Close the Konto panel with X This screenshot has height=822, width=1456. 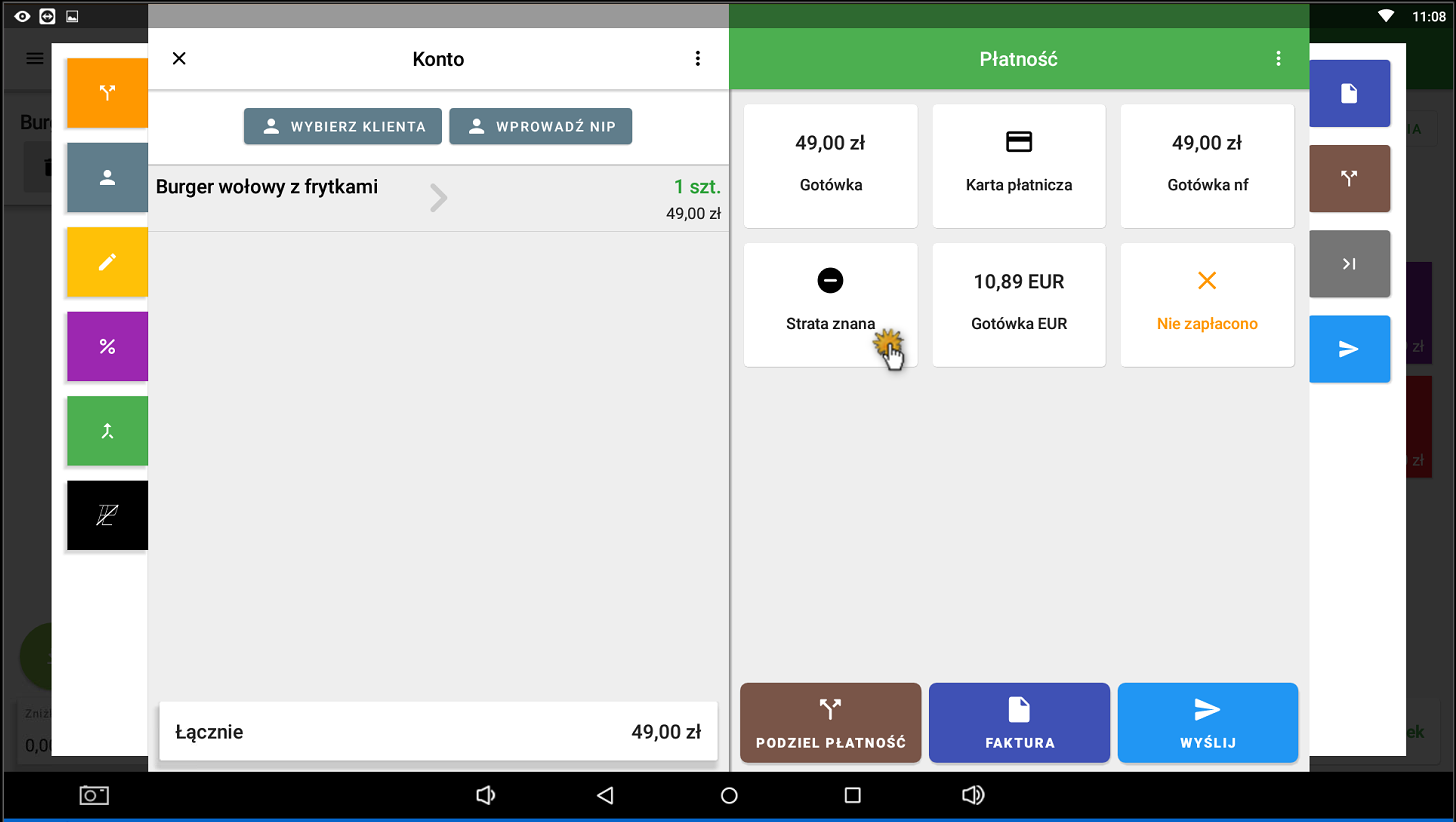pyautogui.click(x=179, y=59)
